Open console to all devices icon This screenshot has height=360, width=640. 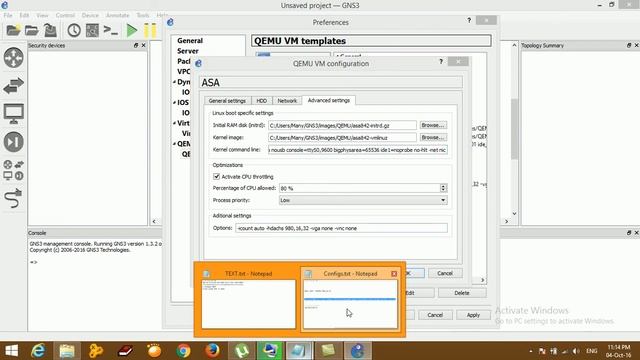[x=111, y=30]
